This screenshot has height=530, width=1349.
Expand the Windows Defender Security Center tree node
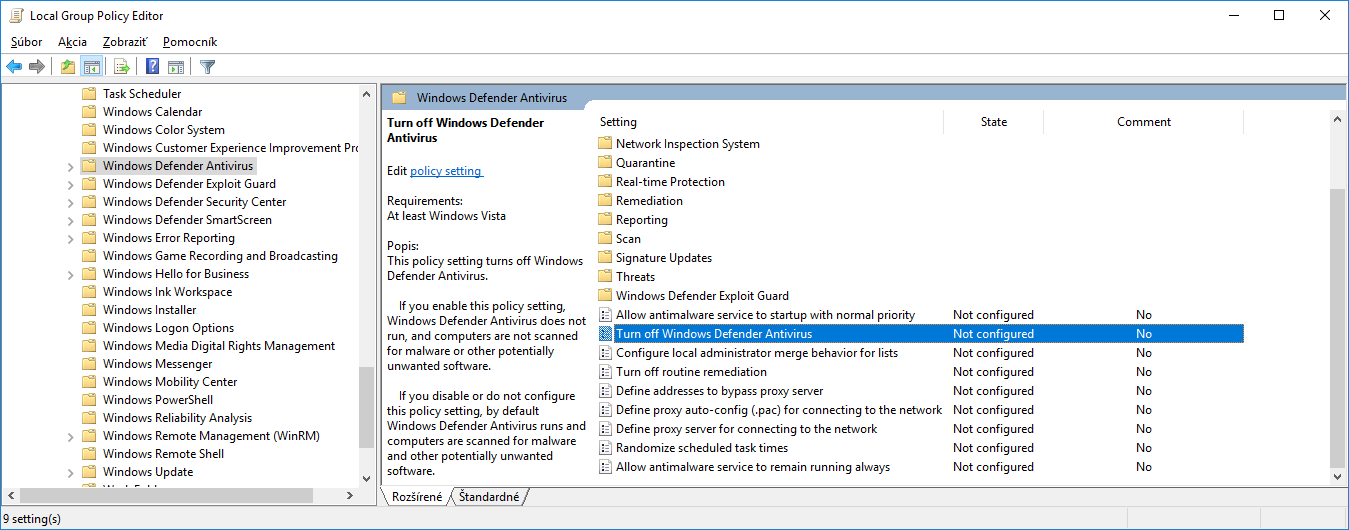(70, 202)
